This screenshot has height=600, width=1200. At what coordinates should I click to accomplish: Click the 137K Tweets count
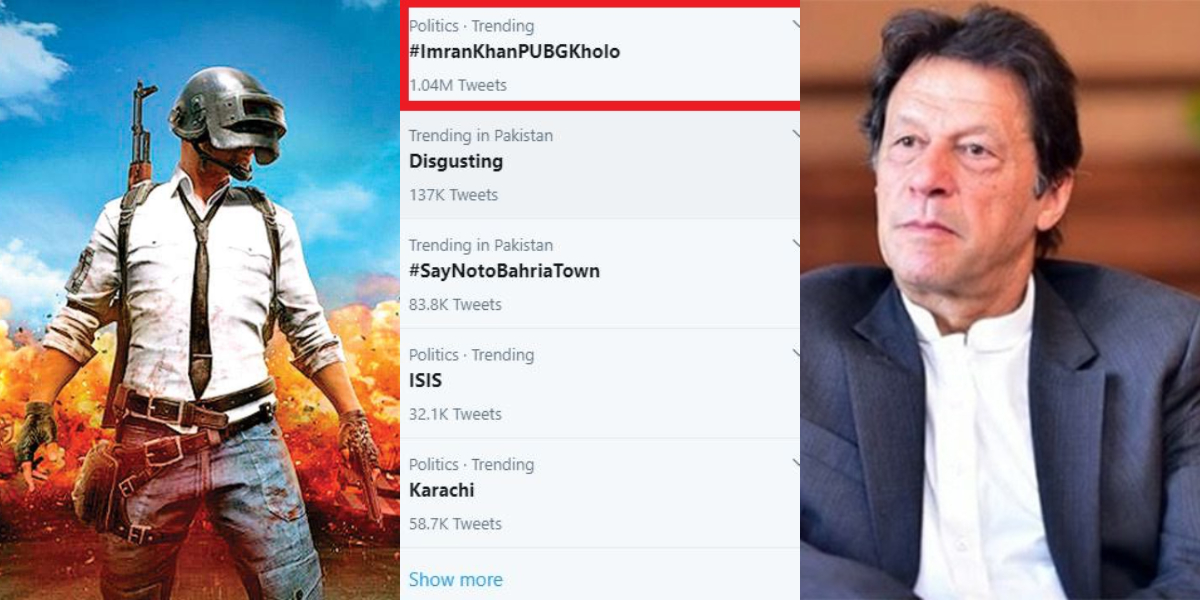tap(453, 195)
